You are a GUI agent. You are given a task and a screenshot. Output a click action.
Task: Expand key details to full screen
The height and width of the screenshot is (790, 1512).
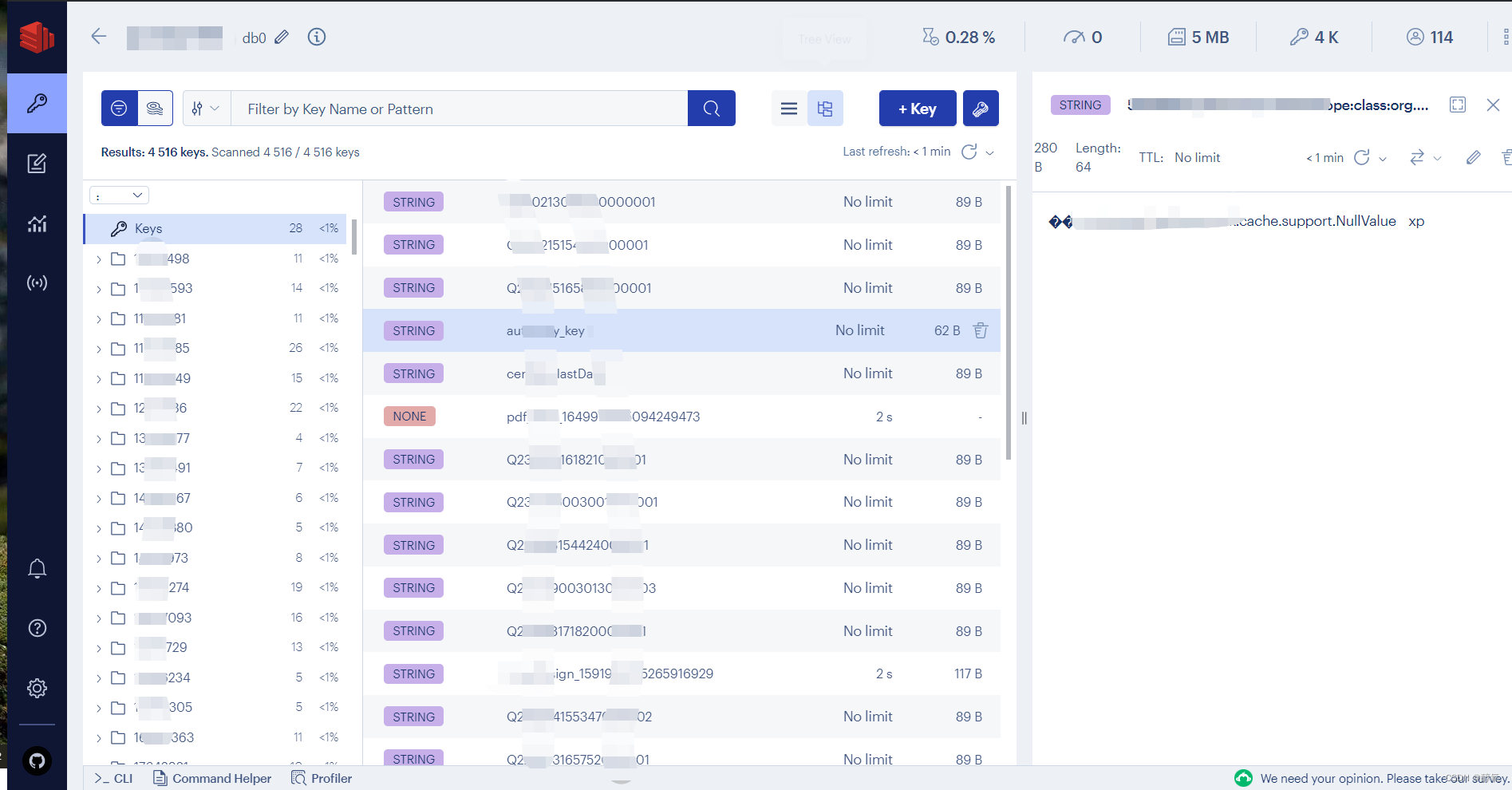[x=1458, y=105]
